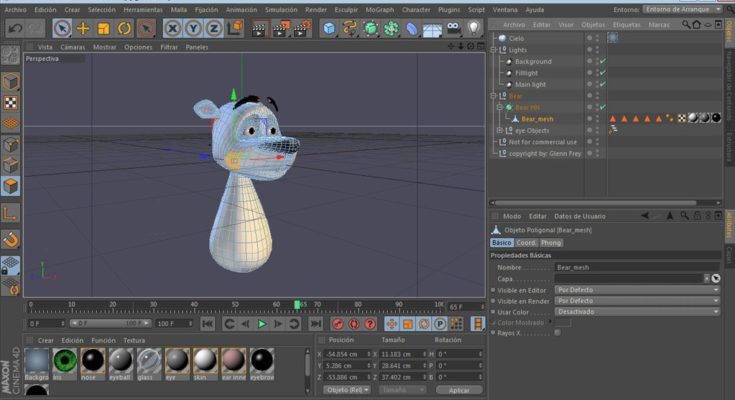Click the coordinate system icon
735x400 pixels.
(x=235, y=28)
